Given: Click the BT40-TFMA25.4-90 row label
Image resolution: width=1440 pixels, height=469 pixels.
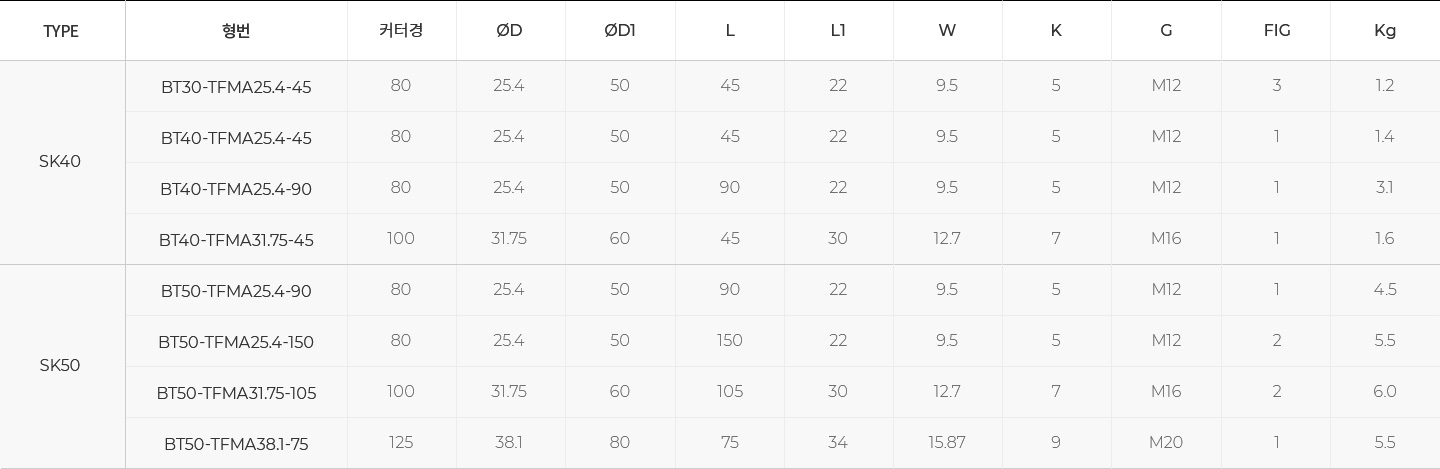Looking at the screenshot, I should 236,189.
